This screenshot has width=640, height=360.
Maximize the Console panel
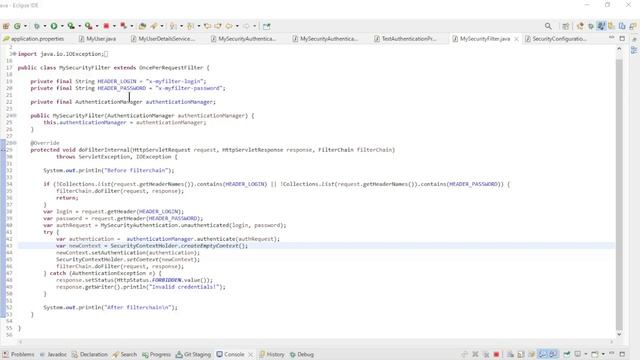click(x=622, y=354)
